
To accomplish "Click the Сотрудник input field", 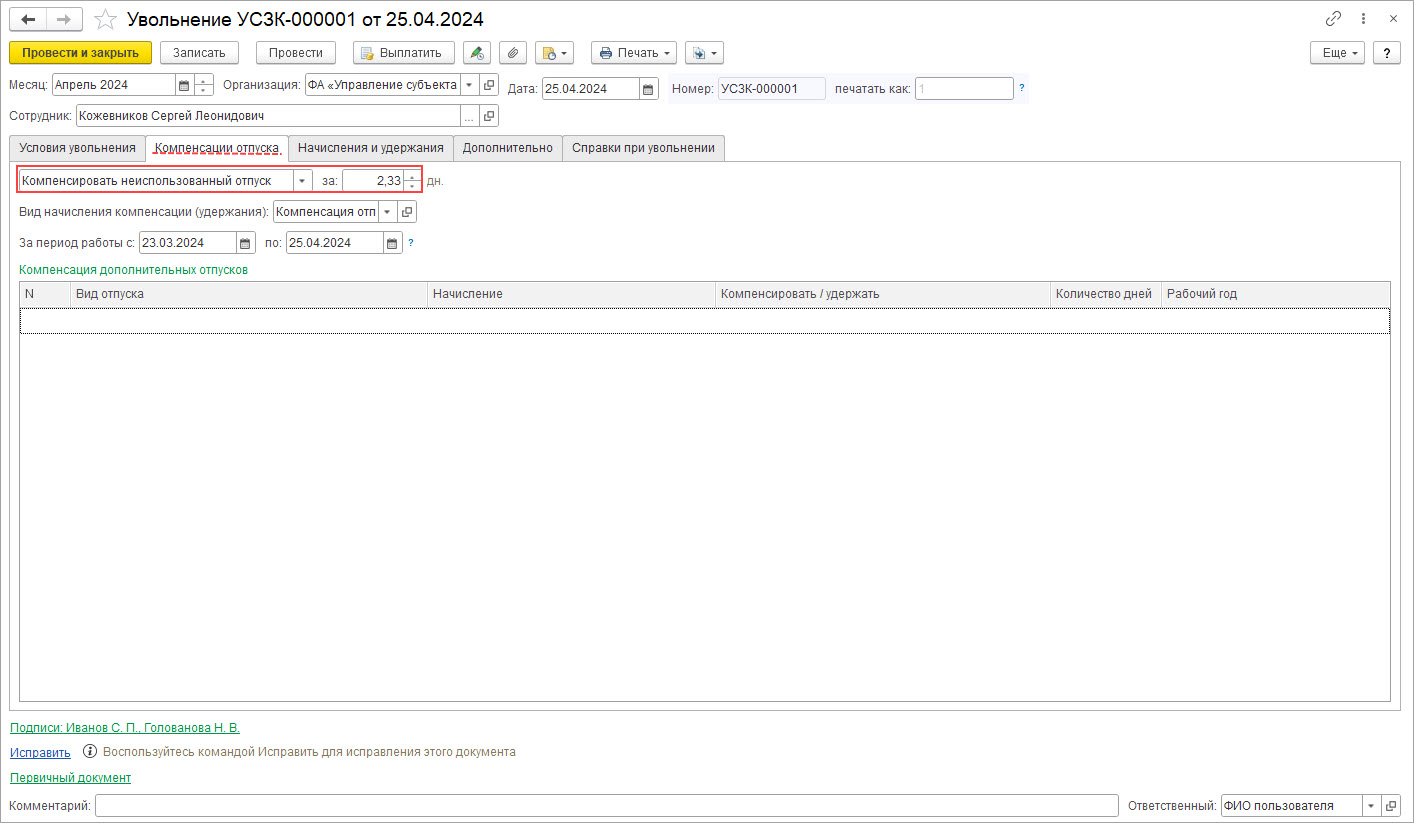I will (268, 116).
